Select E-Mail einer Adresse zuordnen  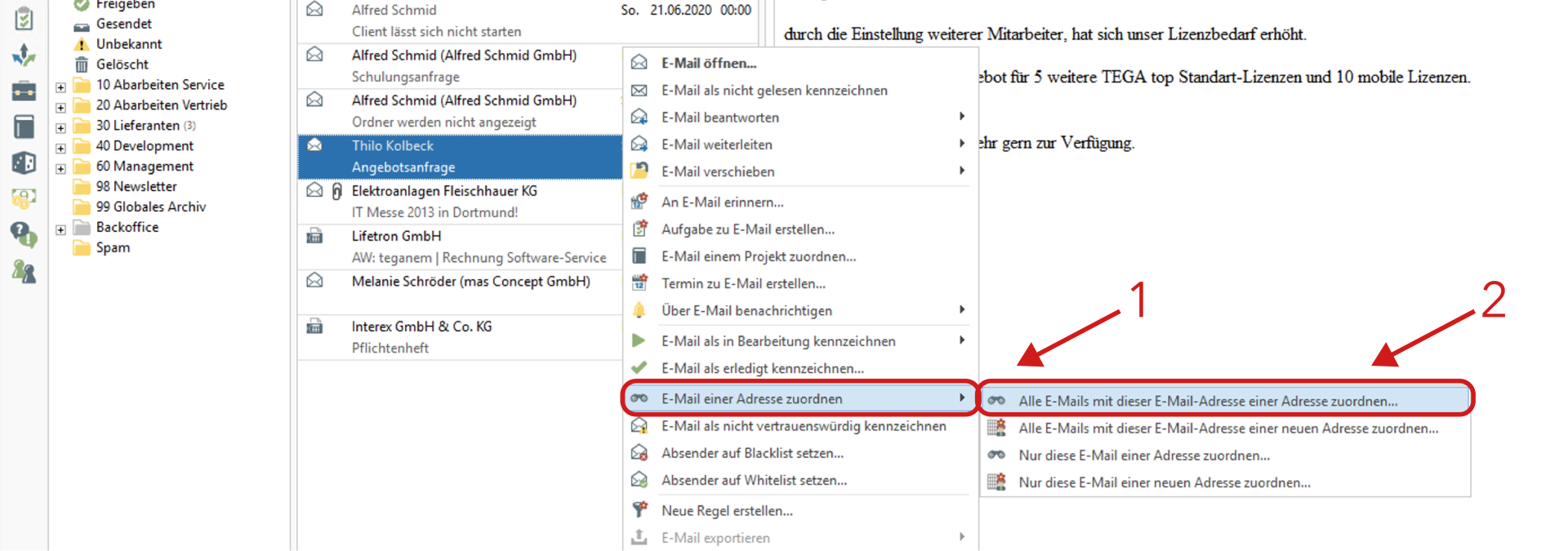click(800, 398)
